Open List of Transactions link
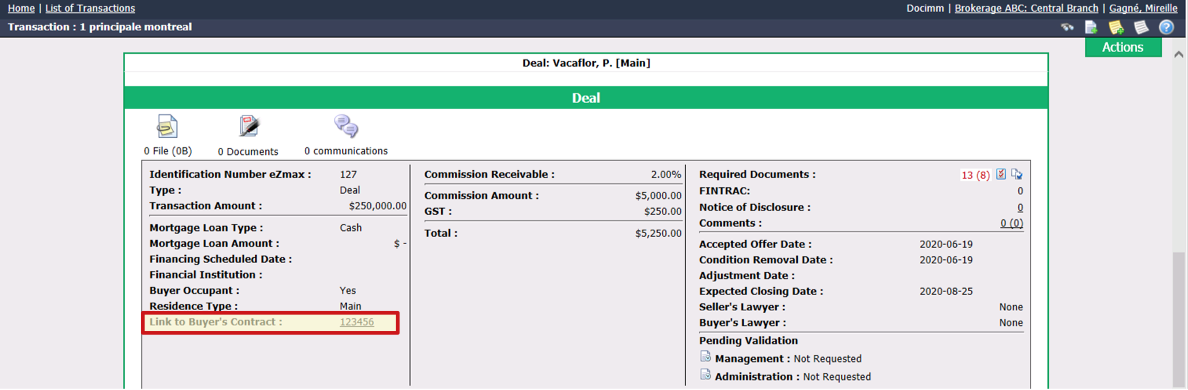The image size is (1188, 390). click(90, 8)
